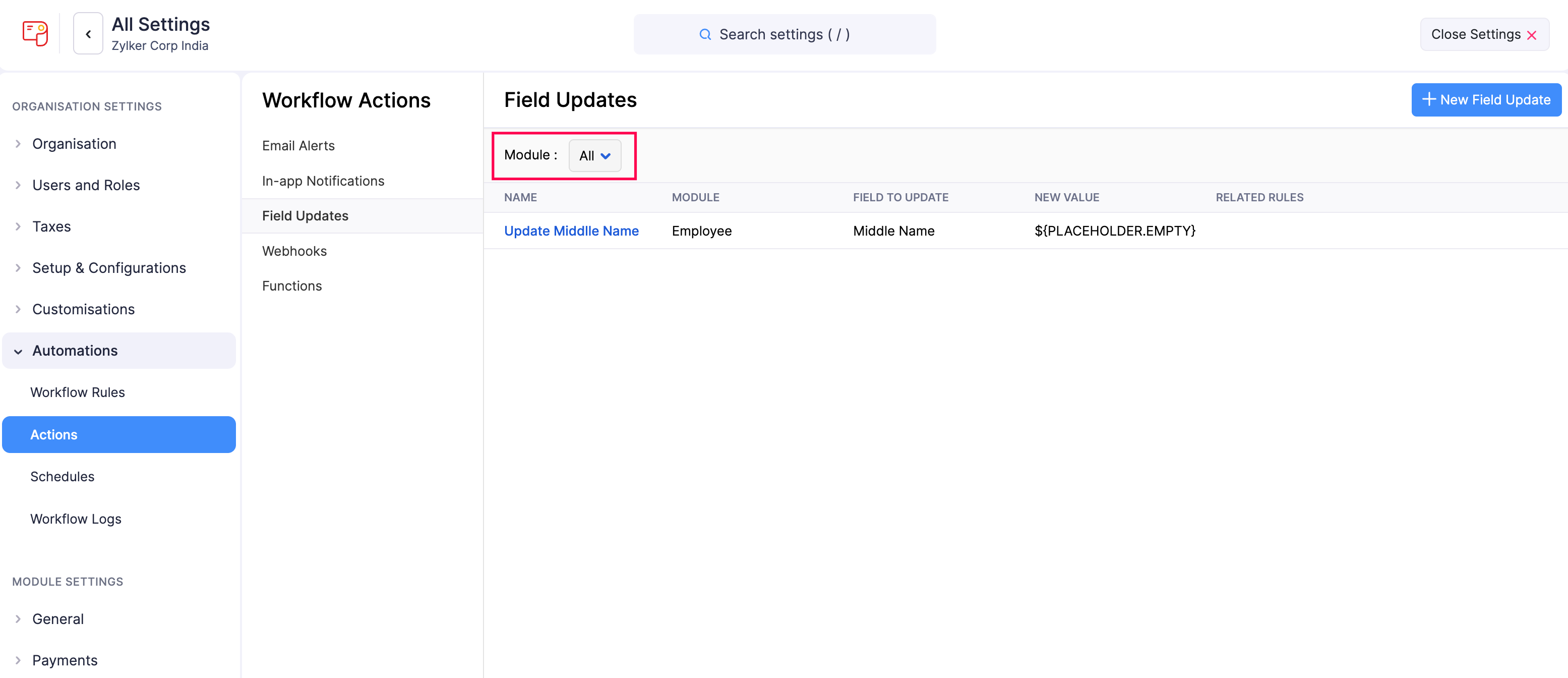Click the Employee module cell
This screenshot has width=1568, height=678.
pos(701,231)
